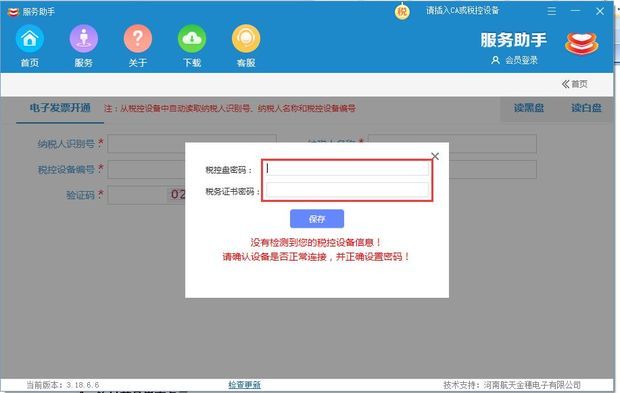The height and width of the screenshot is (393, 620).
Task: Click 检查更新 link in status bar
Action: [x=244, y=385]
